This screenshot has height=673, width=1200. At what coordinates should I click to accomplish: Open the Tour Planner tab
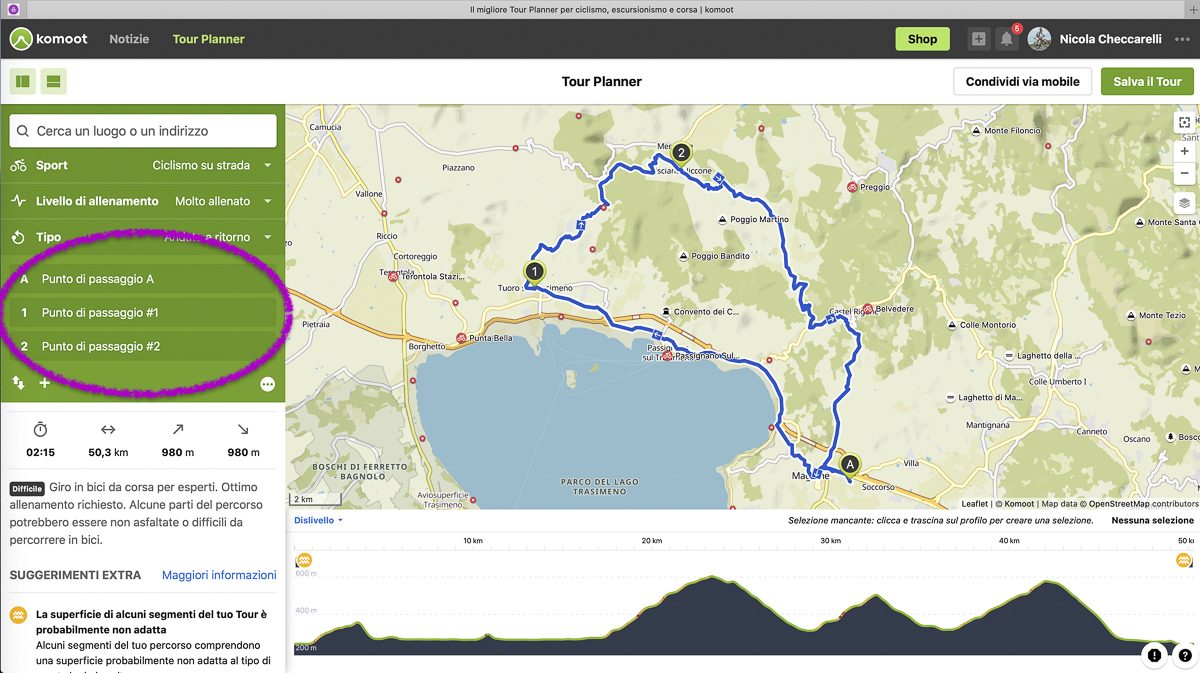click(x=208, y=39)
